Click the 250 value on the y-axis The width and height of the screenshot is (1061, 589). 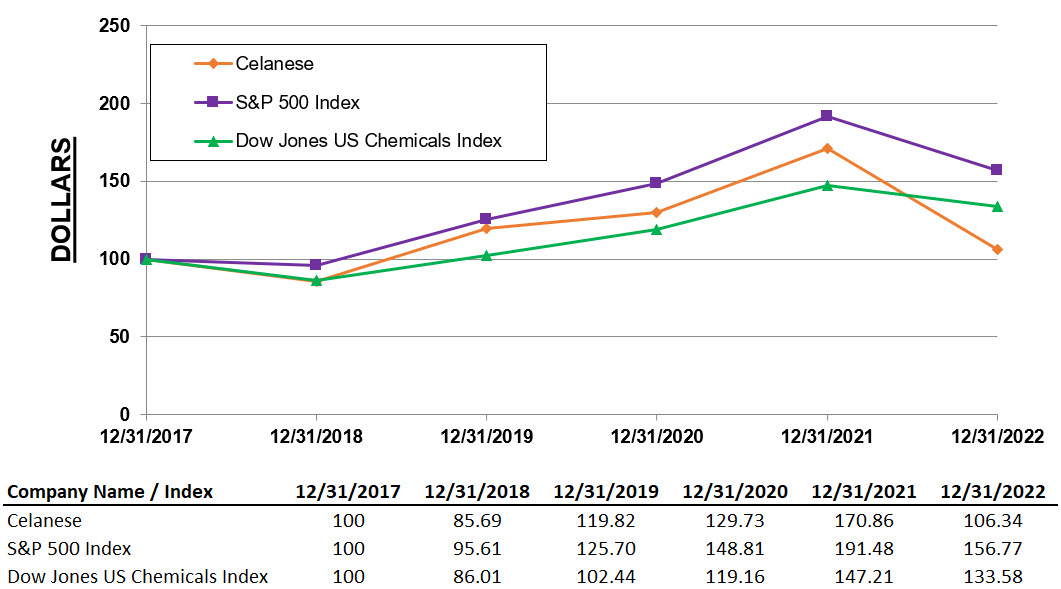(115, 26)
